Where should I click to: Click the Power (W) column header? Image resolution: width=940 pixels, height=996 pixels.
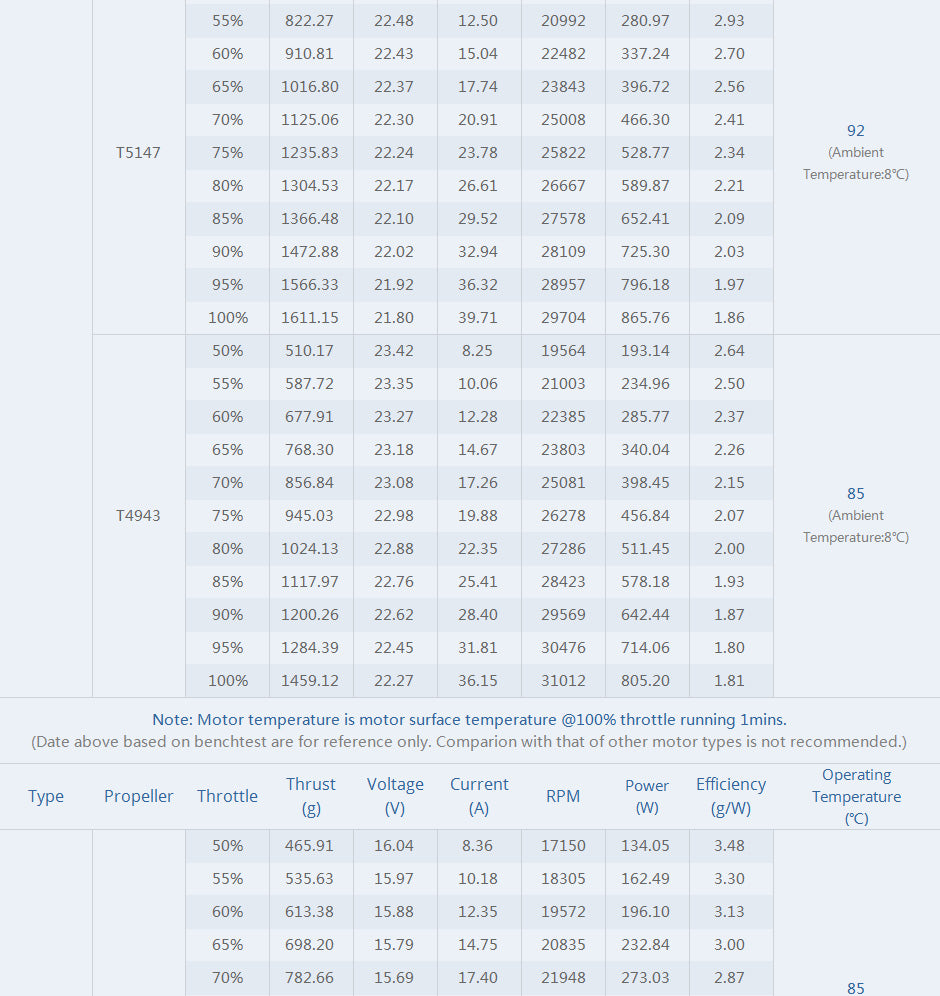tap(647, 796)
